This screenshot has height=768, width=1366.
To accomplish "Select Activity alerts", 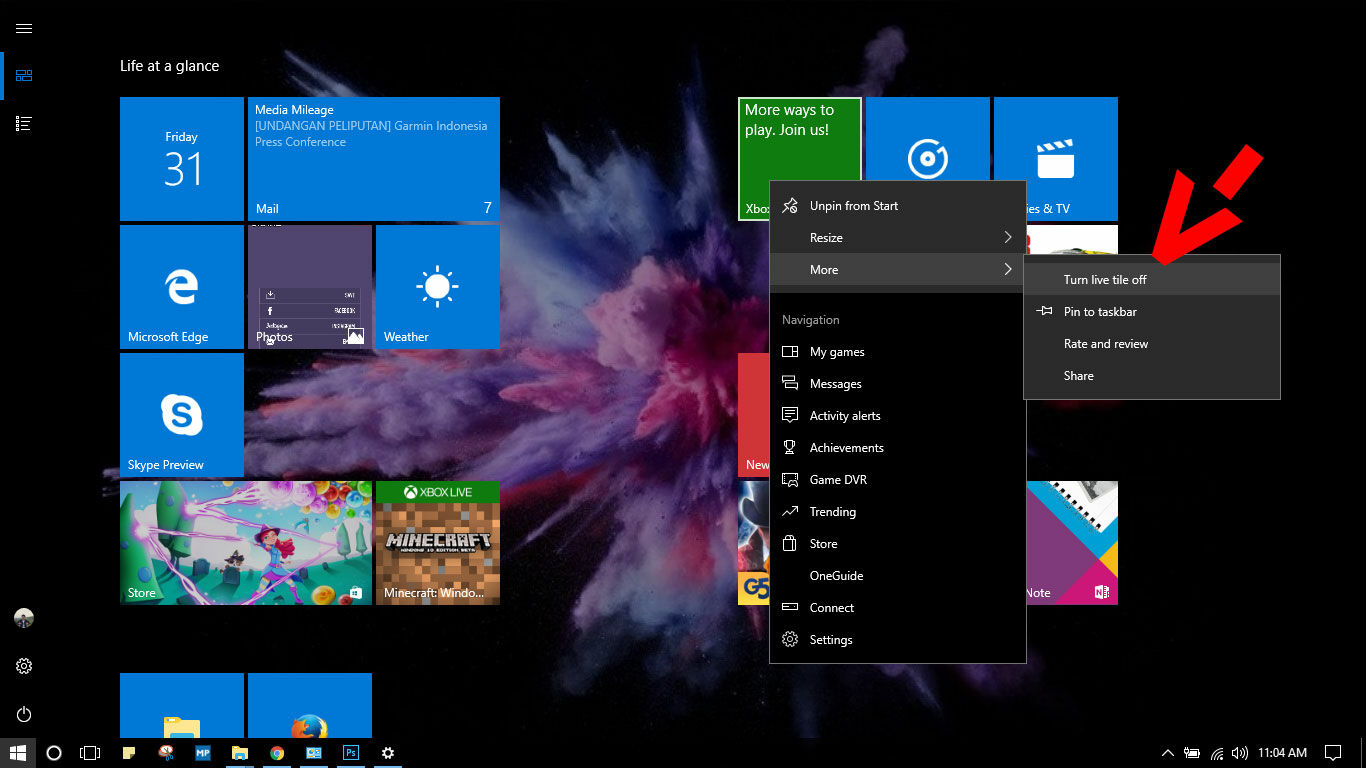I will pyautogui.click(x=898, y=416).
